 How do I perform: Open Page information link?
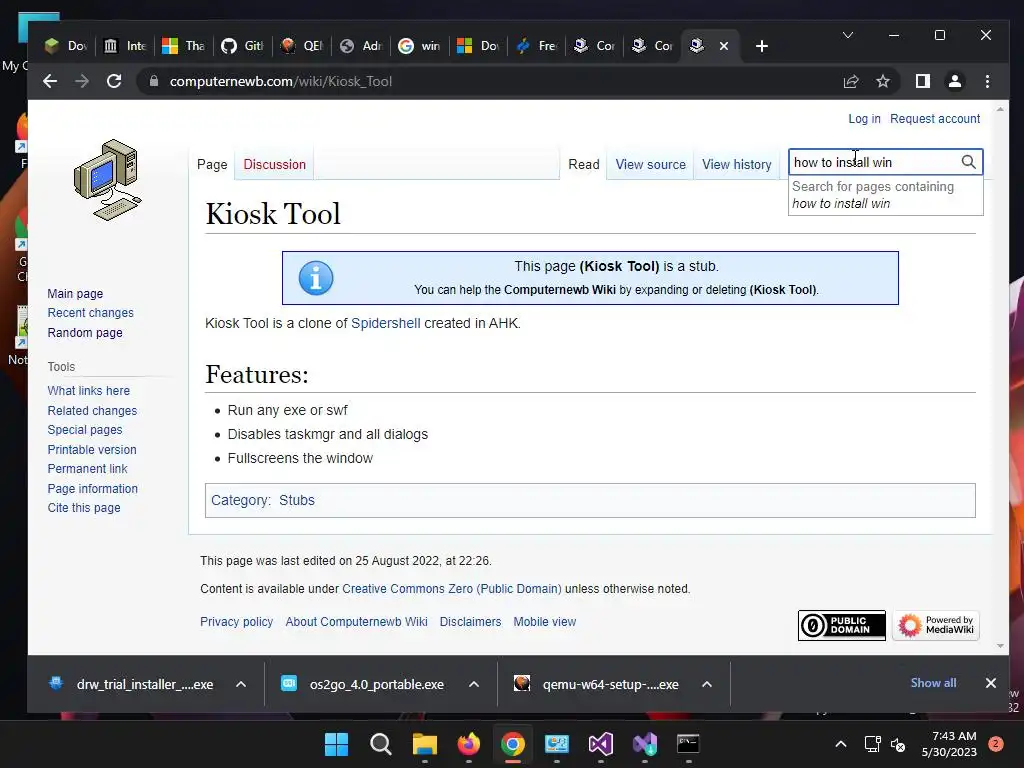click(x=93, y=488)
